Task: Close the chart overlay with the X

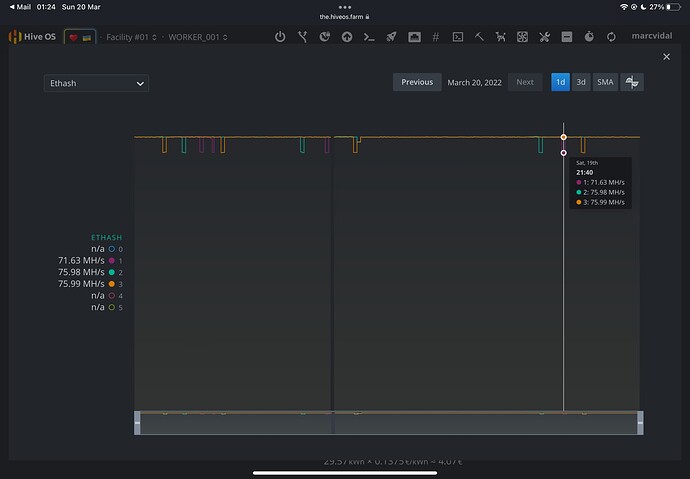Action: [x=667, y=57]
